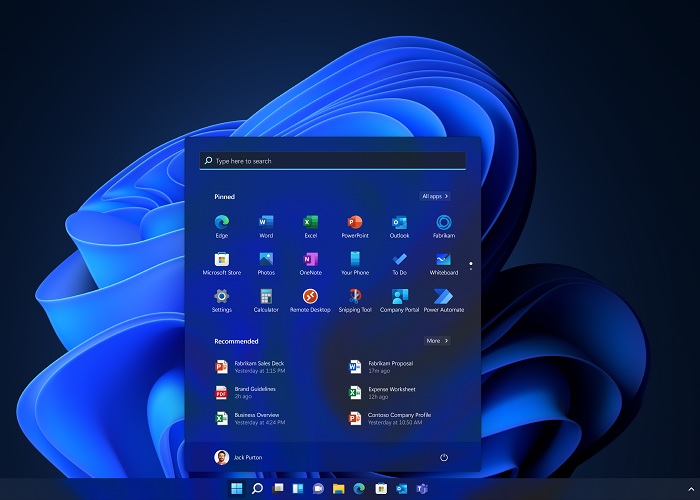Open Widgets from the taskbar
The height and width of the screenshot is (500, 700).
pos(298,488)
